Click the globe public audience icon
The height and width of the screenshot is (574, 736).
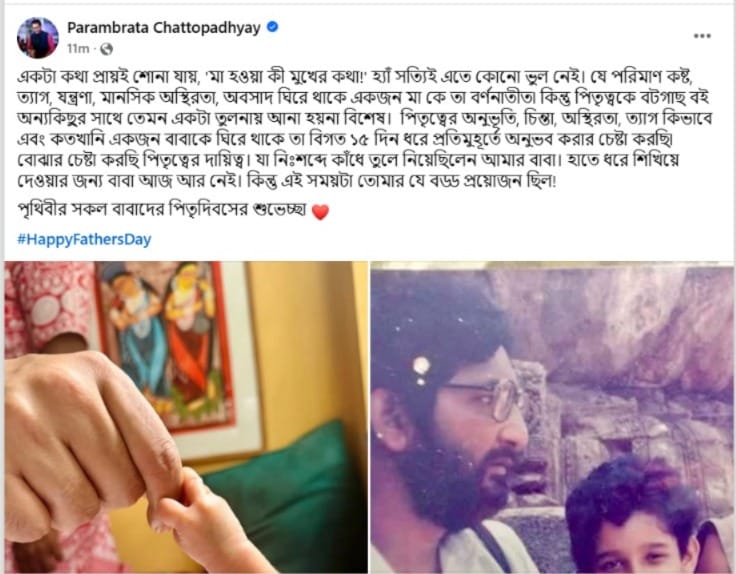click(x=107, y=49)
